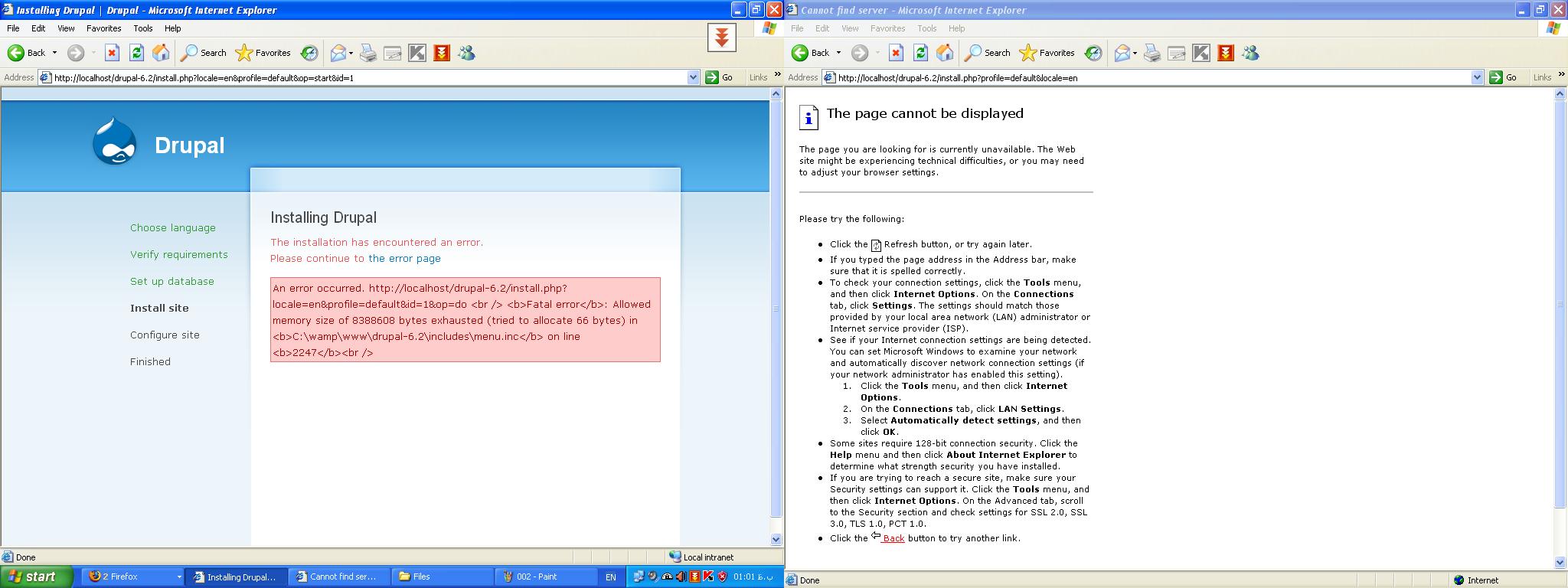Open Search pane in the Installing Drupal window
Viewport: 1568px width, 588px height.
click(204, 53)
